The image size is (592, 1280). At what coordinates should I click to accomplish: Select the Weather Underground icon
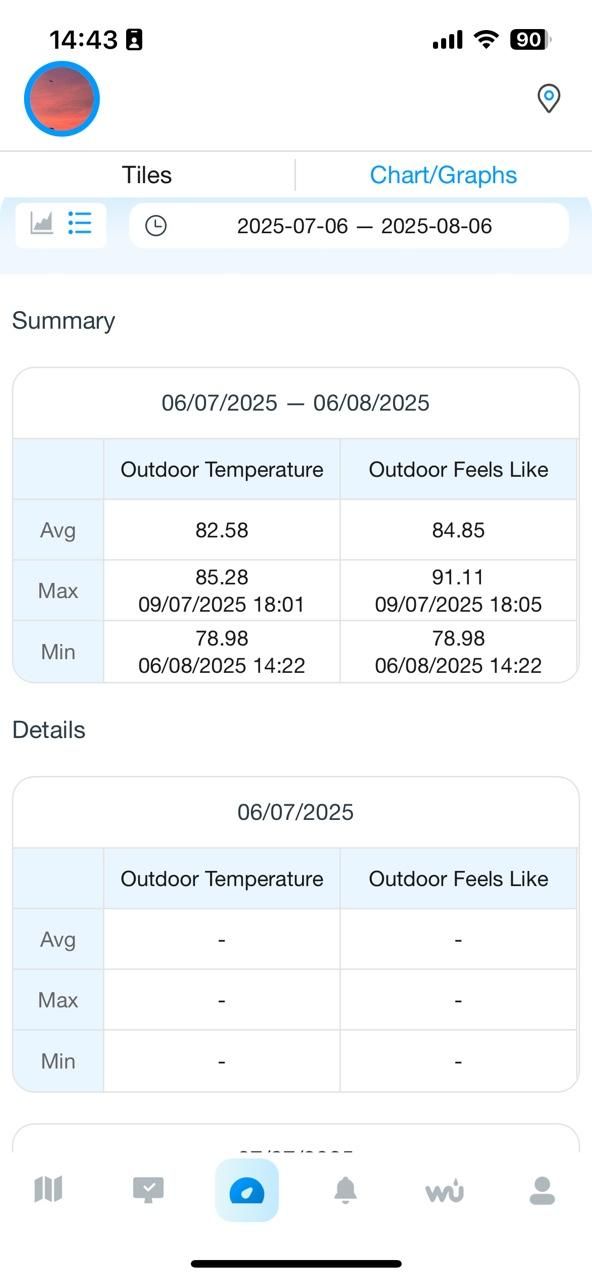coord(443,1190)
